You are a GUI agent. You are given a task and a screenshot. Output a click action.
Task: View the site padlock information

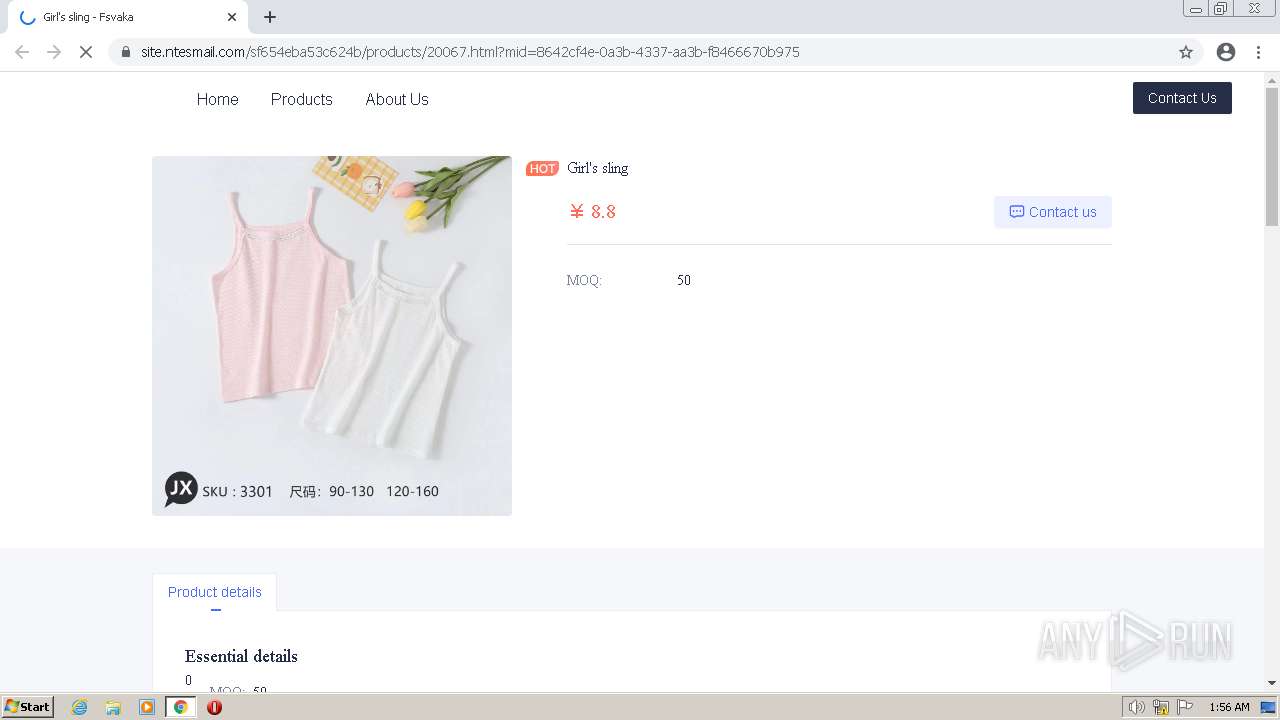coord(125,52)
